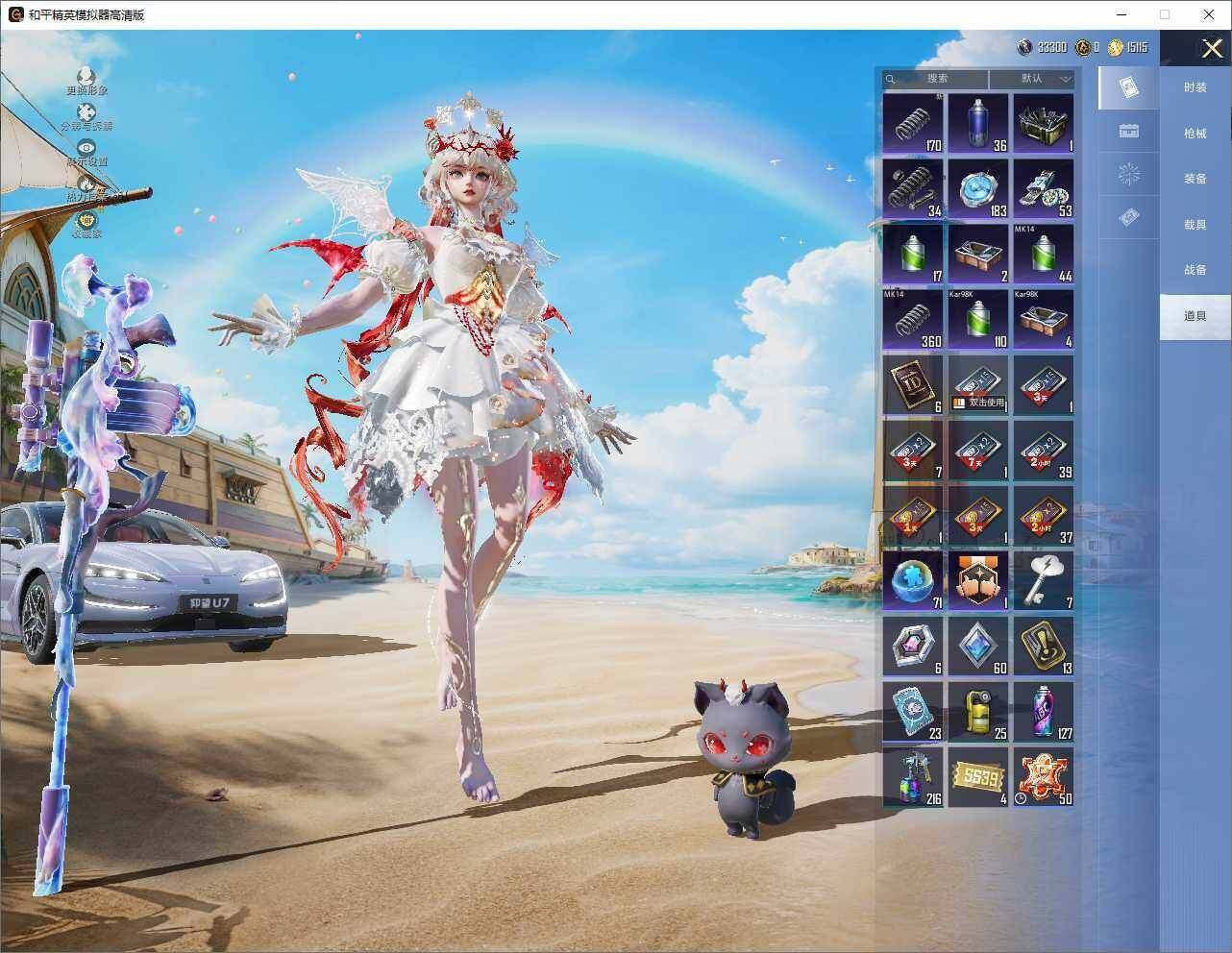The height and width of the screenshot is (953, 1232).
Task: Select the MK14 spring item with count 360
Action: click(x=913, y=319)
